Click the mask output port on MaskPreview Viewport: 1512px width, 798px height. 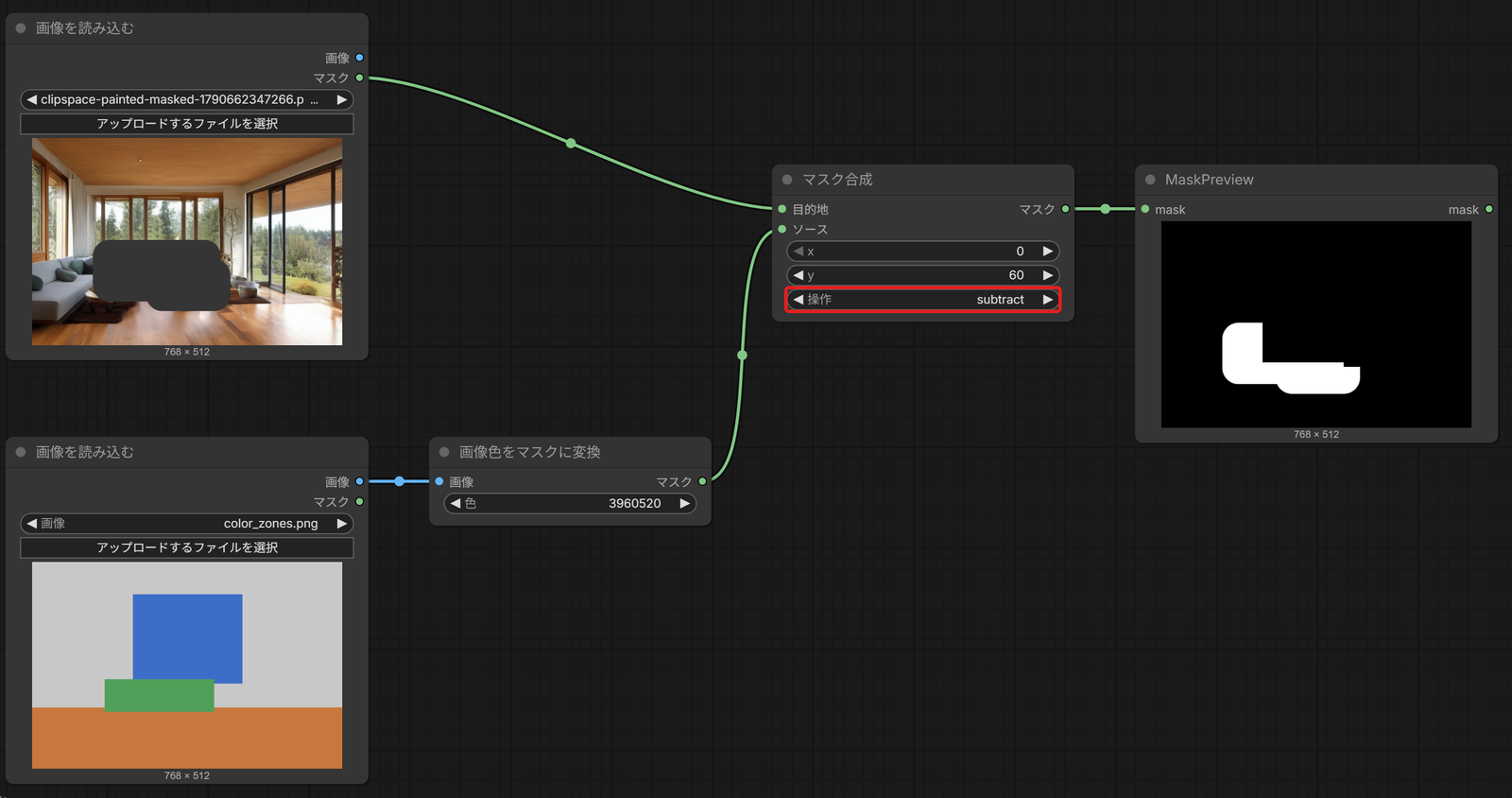(1489, 209)
